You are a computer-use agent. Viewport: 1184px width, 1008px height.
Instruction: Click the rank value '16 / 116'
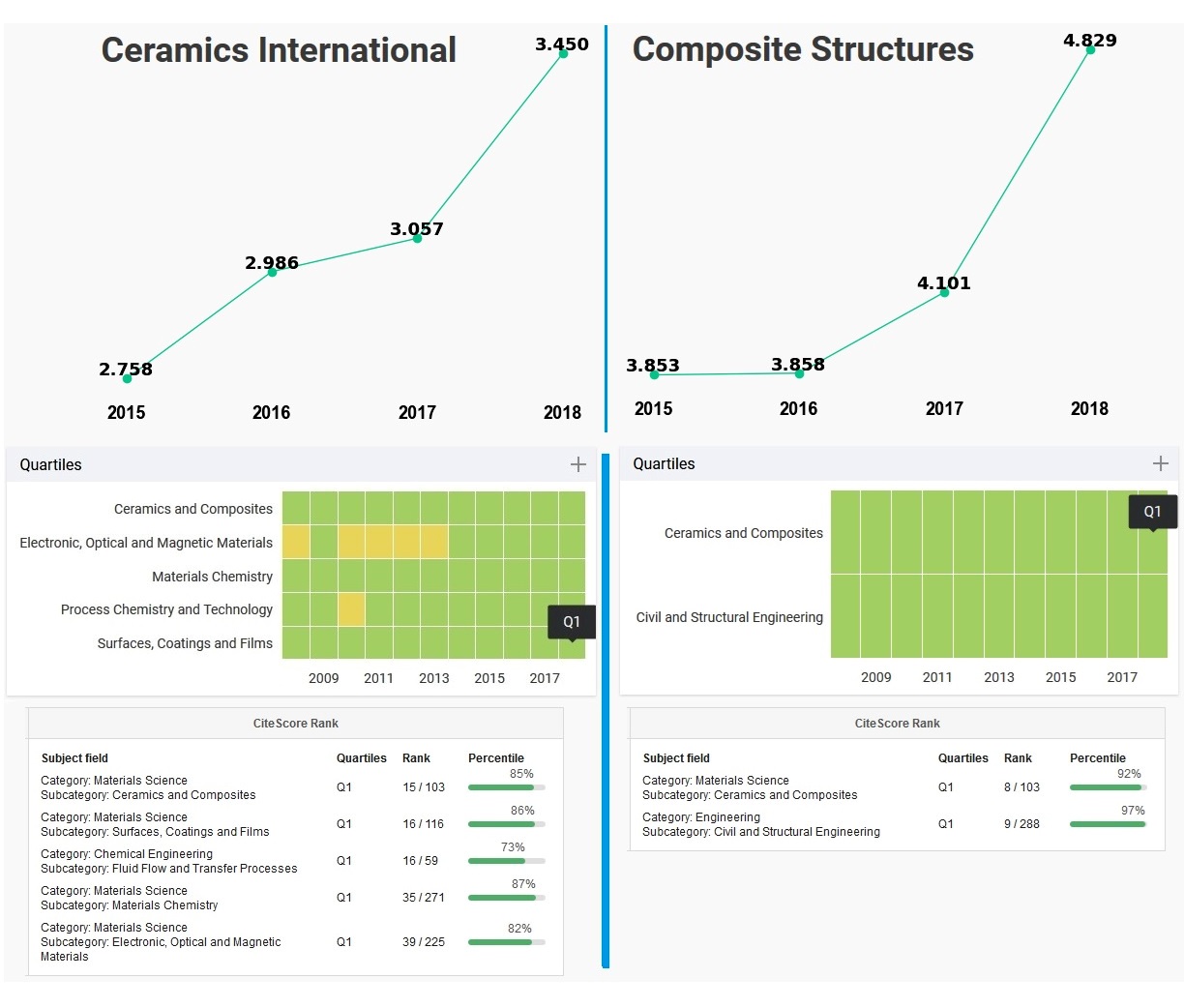[x=423, y=824]
